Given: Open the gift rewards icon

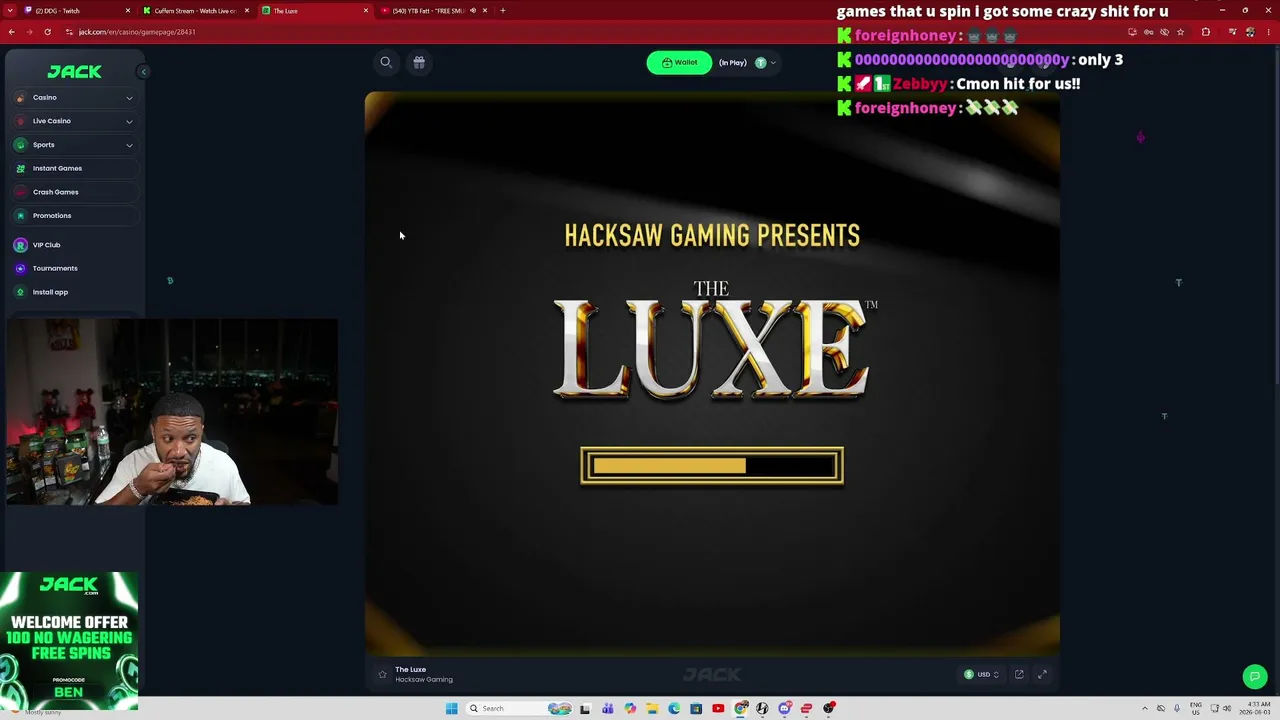Looking at the screenshot, I should [419, 62].
